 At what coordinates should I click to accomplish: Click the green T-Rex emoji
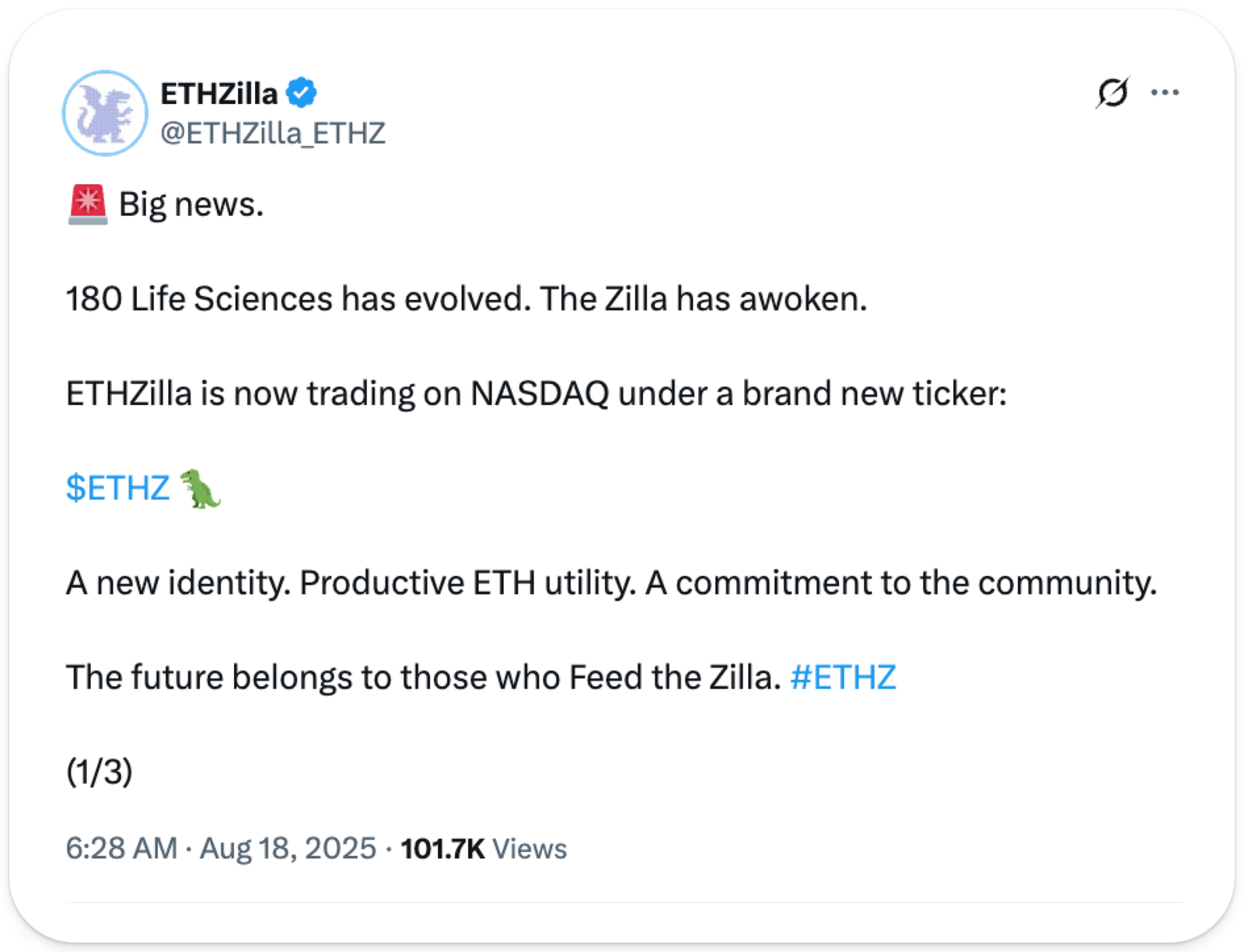coord(200,488)
